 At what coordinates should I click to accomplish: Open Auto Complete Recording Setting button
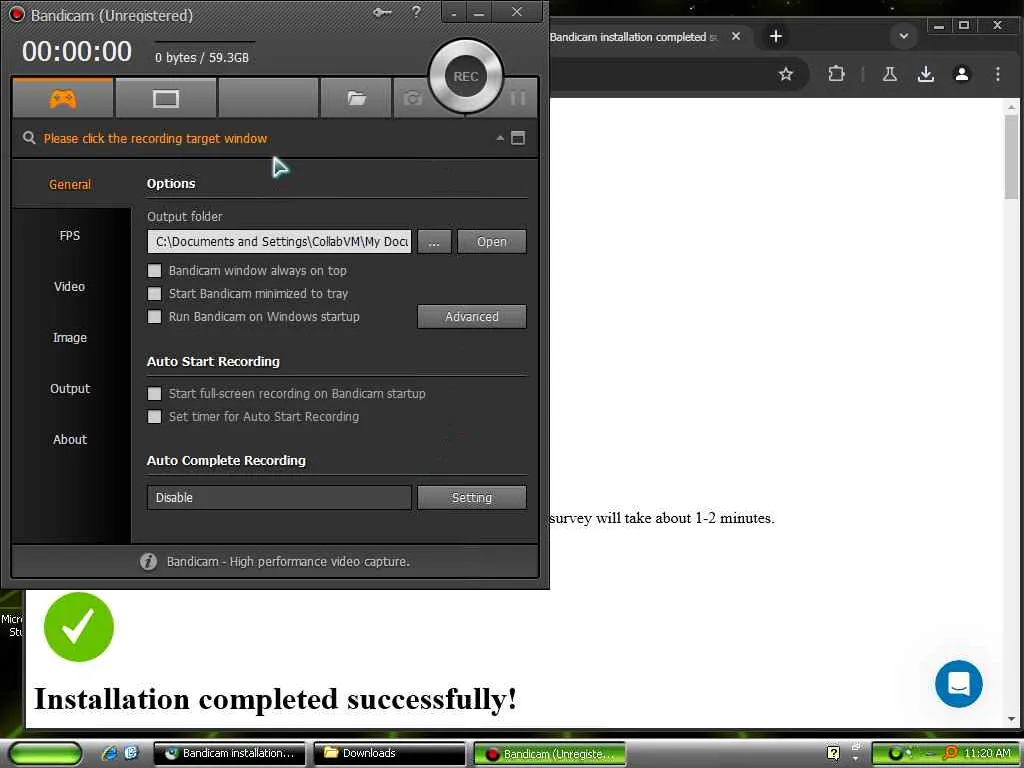coord(472,497)
